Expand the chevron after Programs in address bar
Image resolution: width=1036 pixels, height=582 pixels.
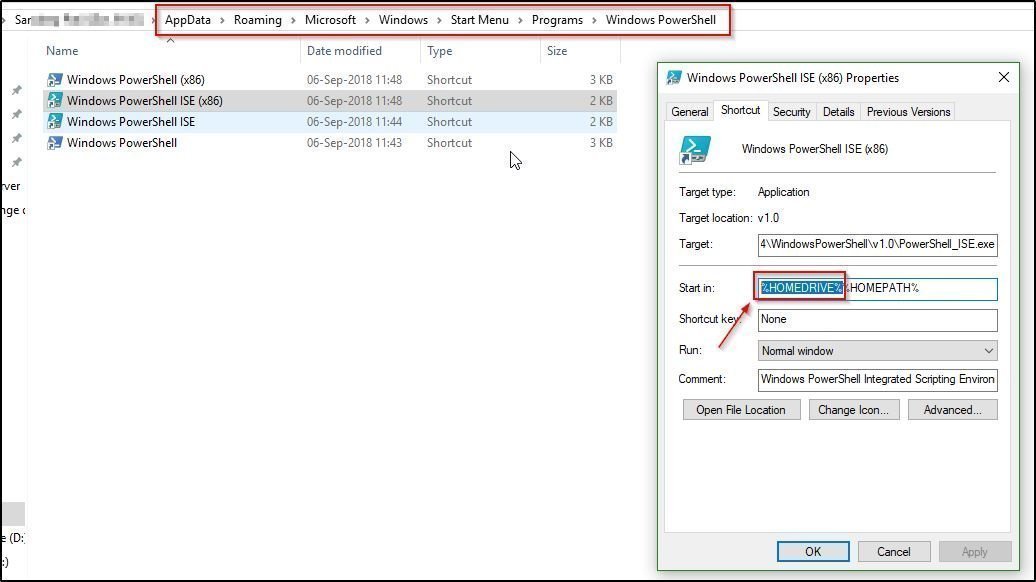click(x=595, y=20)
